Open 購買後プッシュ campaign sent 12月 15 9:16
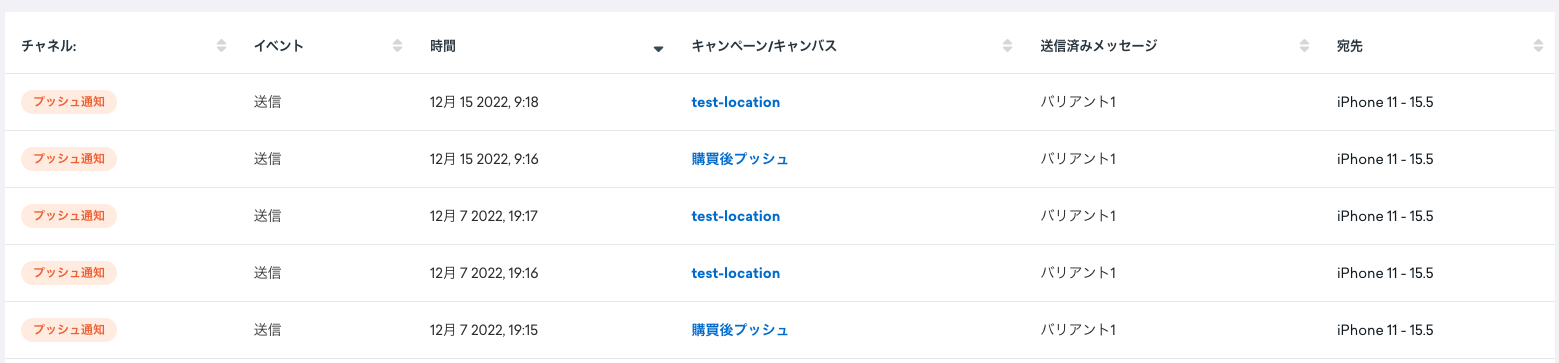Screen dimensions: 1559x363 (x=740, y=159)
